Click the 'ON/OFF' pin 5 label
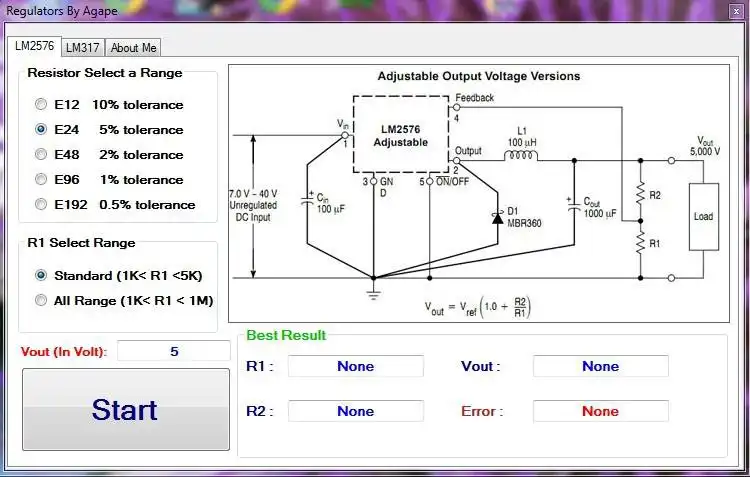This screenshot has height=477, width=750. coord(452,181)
